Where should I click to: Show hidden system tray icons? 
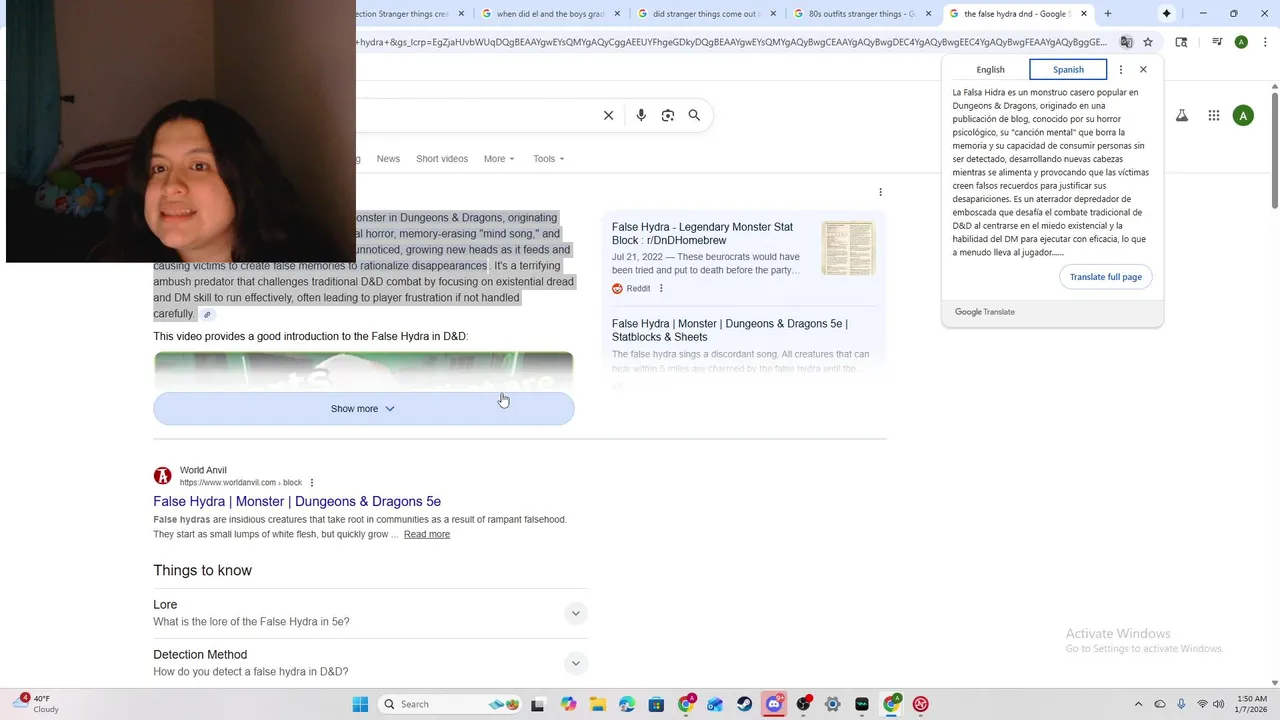pyautogui.click(x=1138, y=704)
